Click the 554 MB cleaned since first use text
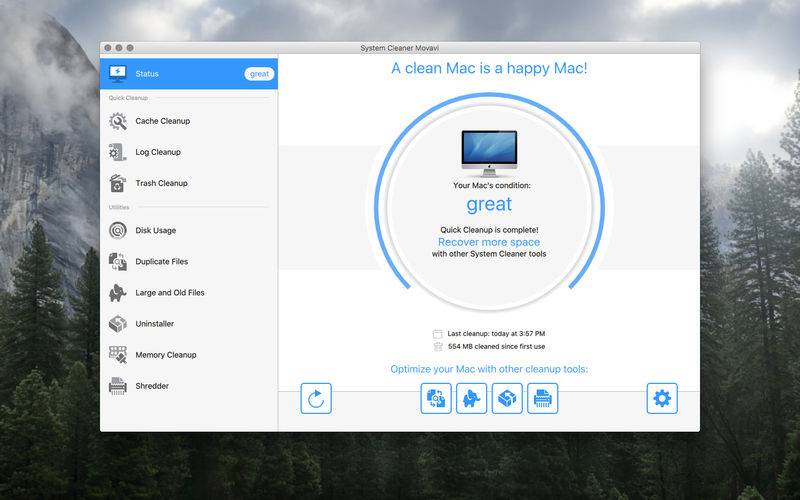The height and width of the screenshot is (500, 800). [496, 346]
